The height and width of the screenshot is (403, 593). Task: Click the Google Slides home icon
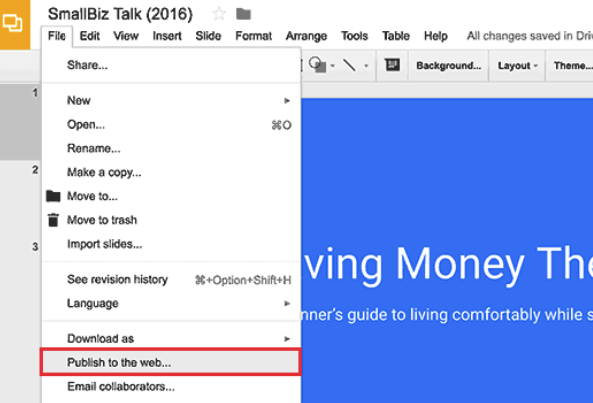14,24
